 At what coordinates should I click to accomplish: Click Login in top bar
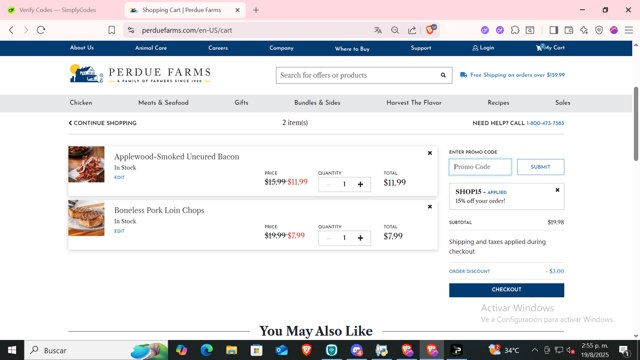[x=483, y=48]
